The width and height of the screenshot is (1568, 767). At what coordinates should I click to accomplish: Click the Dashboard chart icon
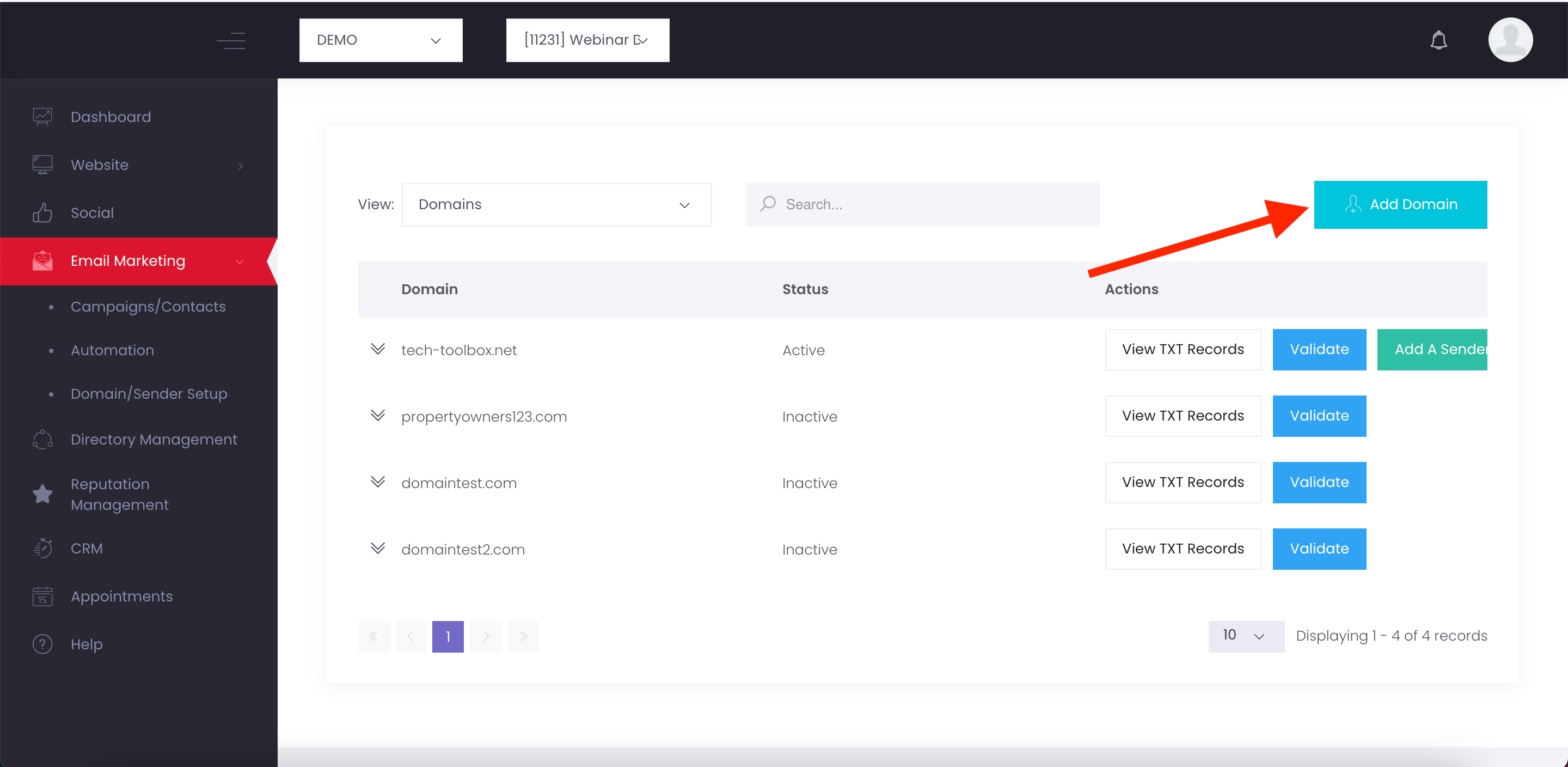click(x=42, y=117)
